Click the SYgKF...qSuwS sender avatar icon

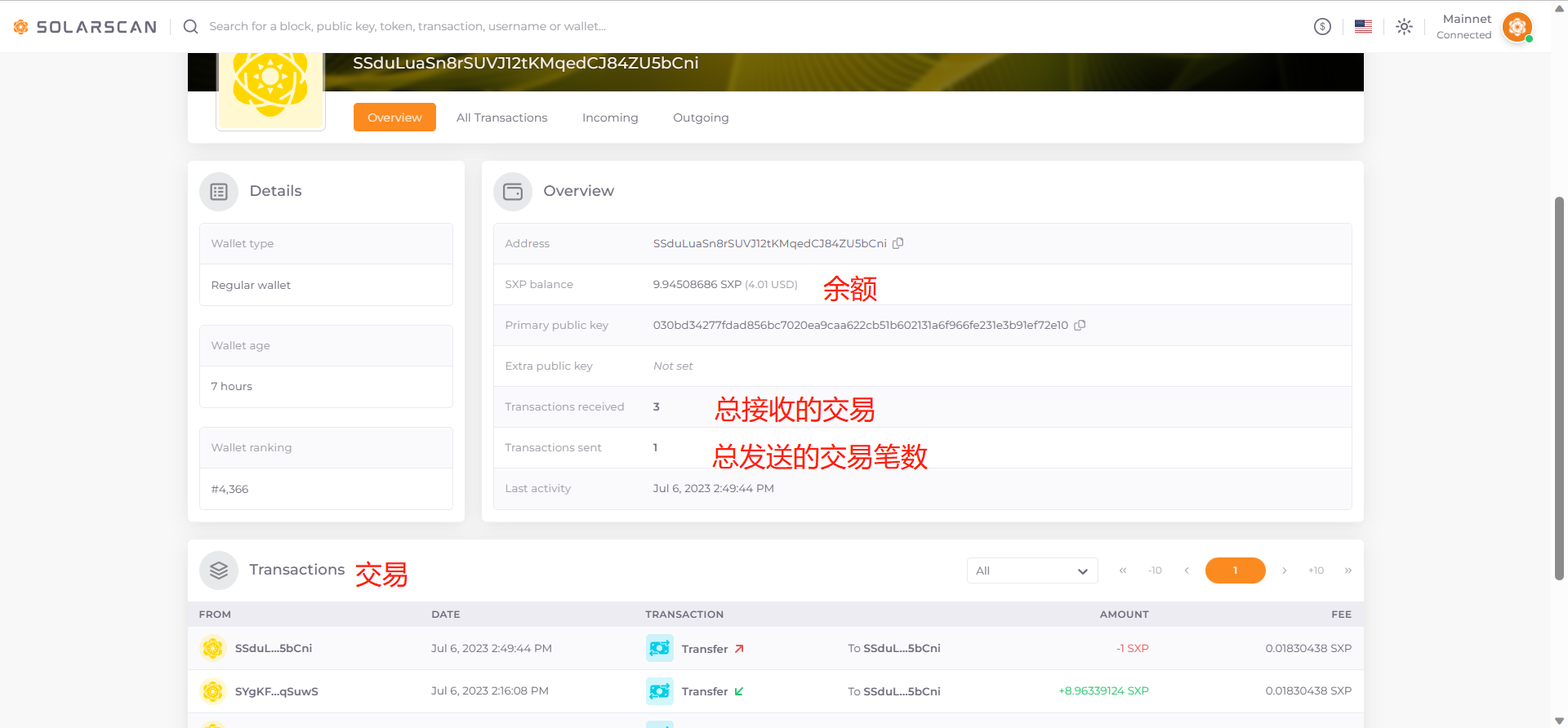pyautogui.click(x=213, y=691)
